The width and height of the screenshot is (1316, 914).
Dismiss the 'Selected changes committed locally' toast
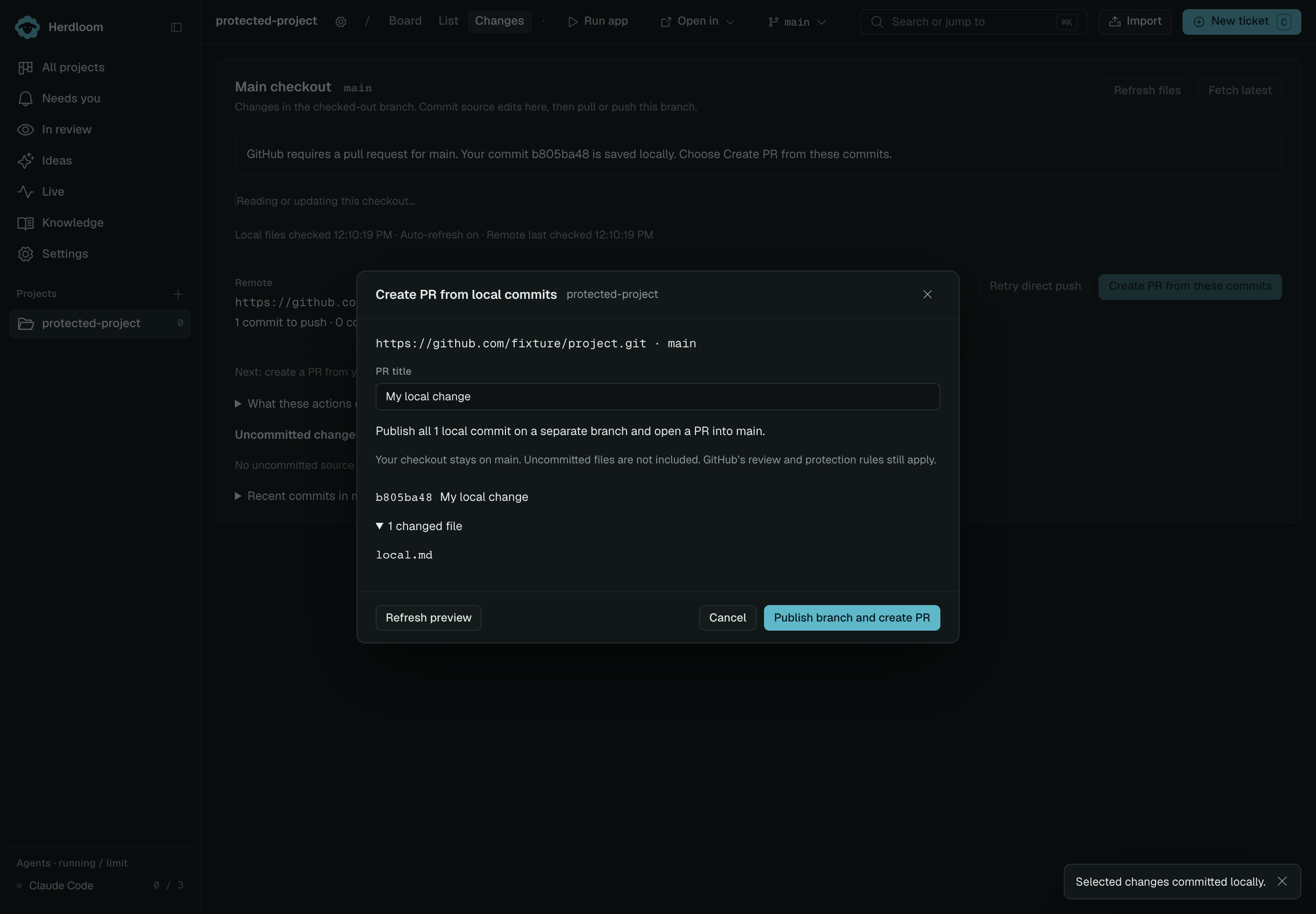[1282, 882]
